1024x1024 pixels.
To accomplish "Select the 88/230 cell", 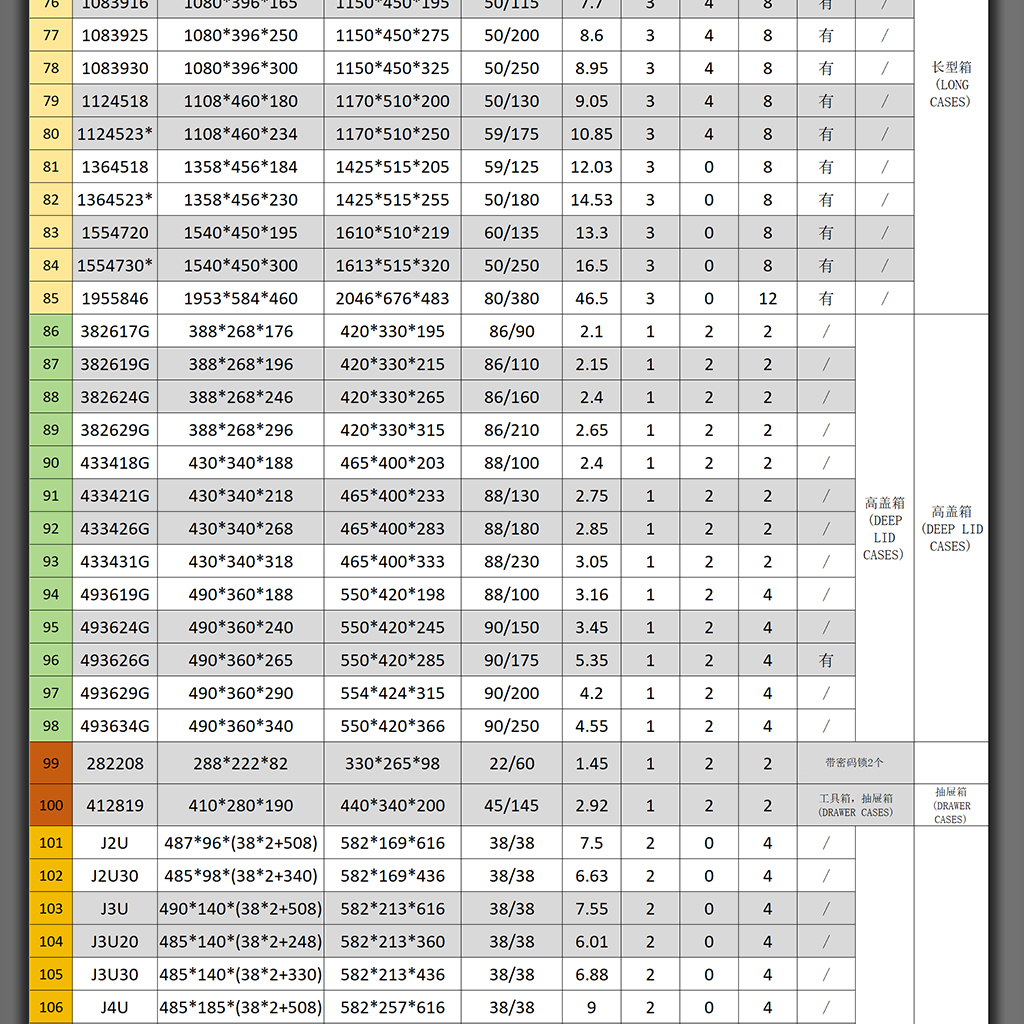I will coord(511,562).
